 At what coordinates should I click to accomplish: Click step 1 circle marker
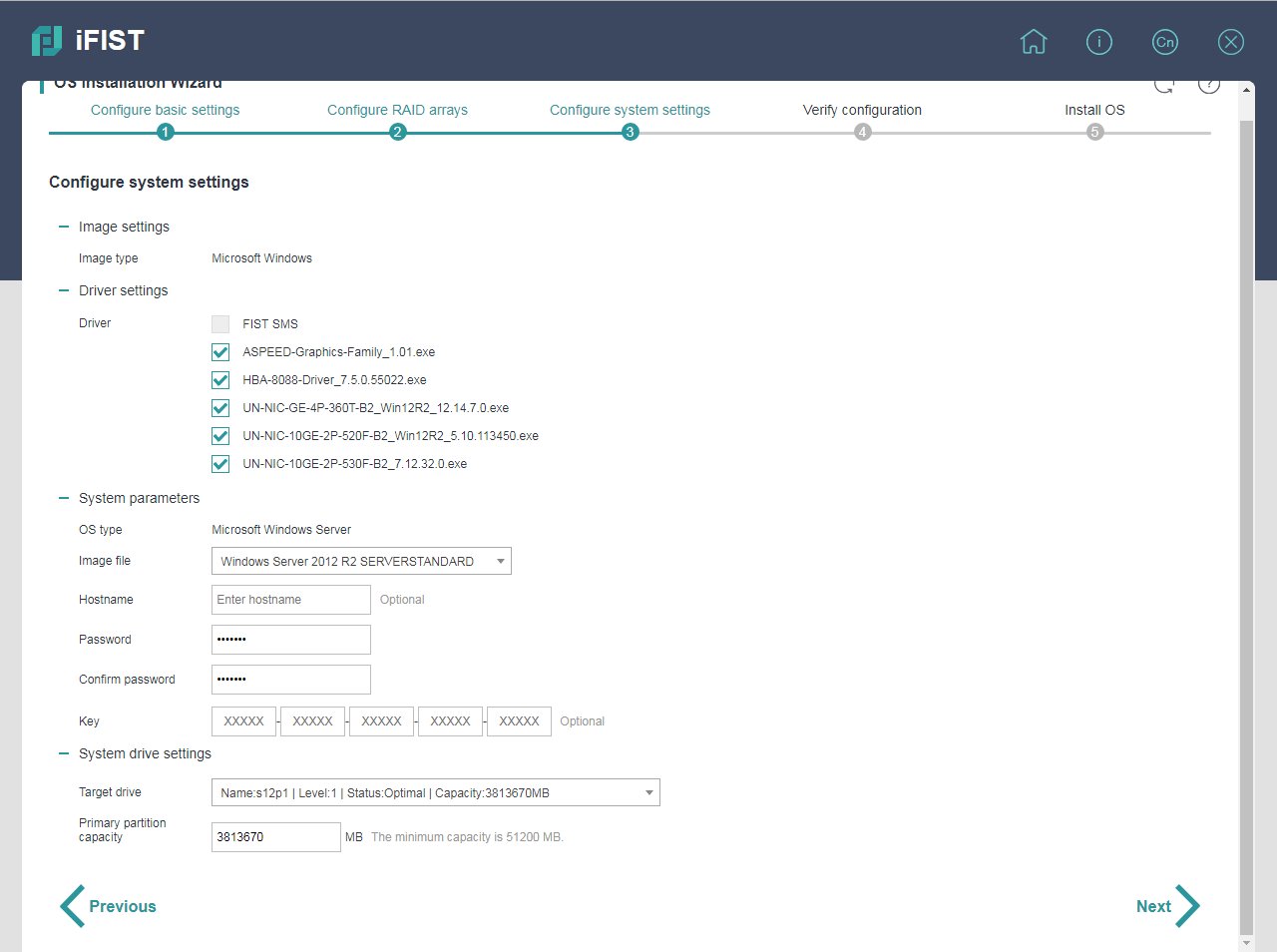pyautogui.click(x=166, y=132)
